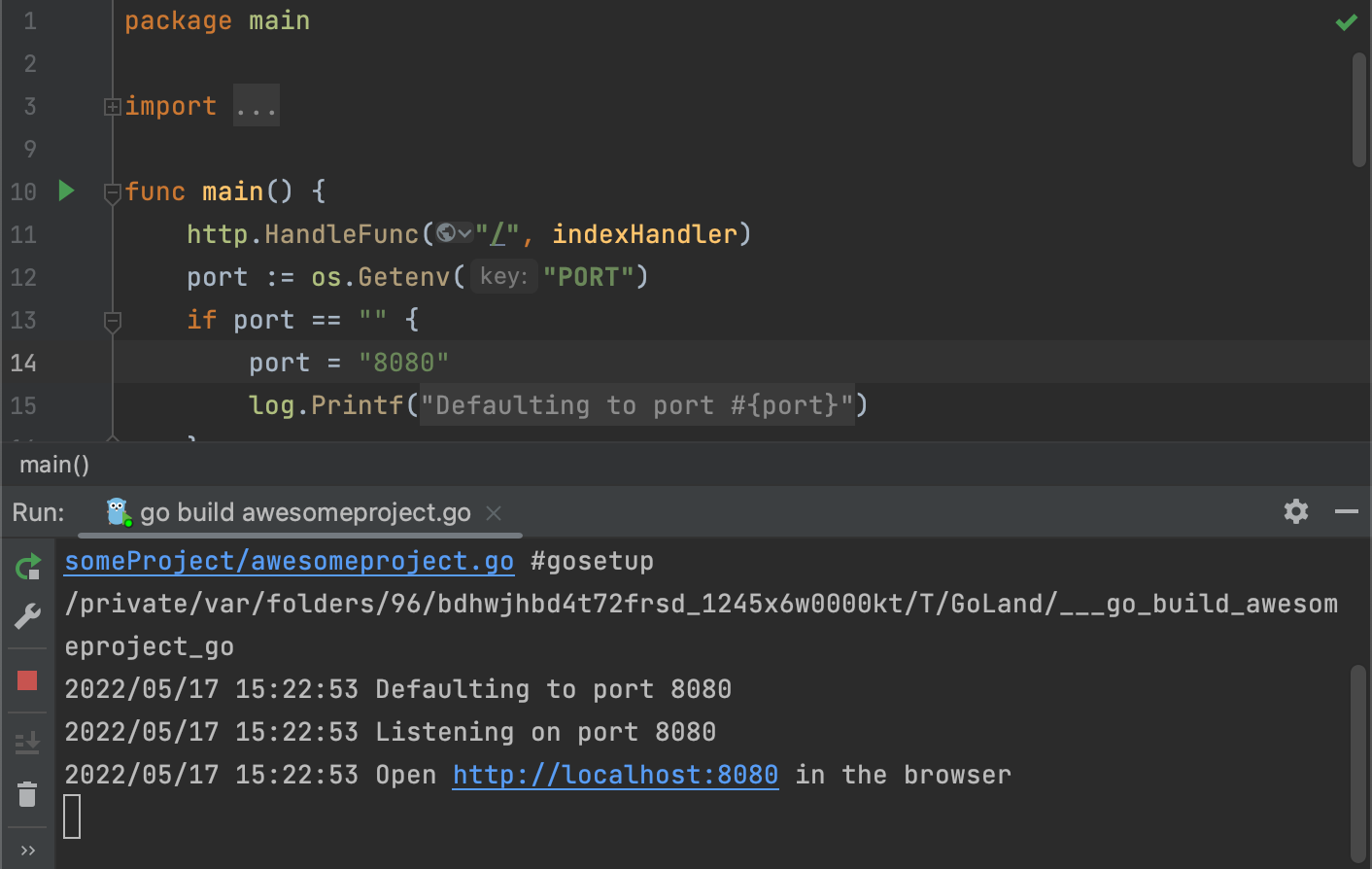Open the http://localhost:8080 link
The image size is (1372, 869).
[614, 774]
